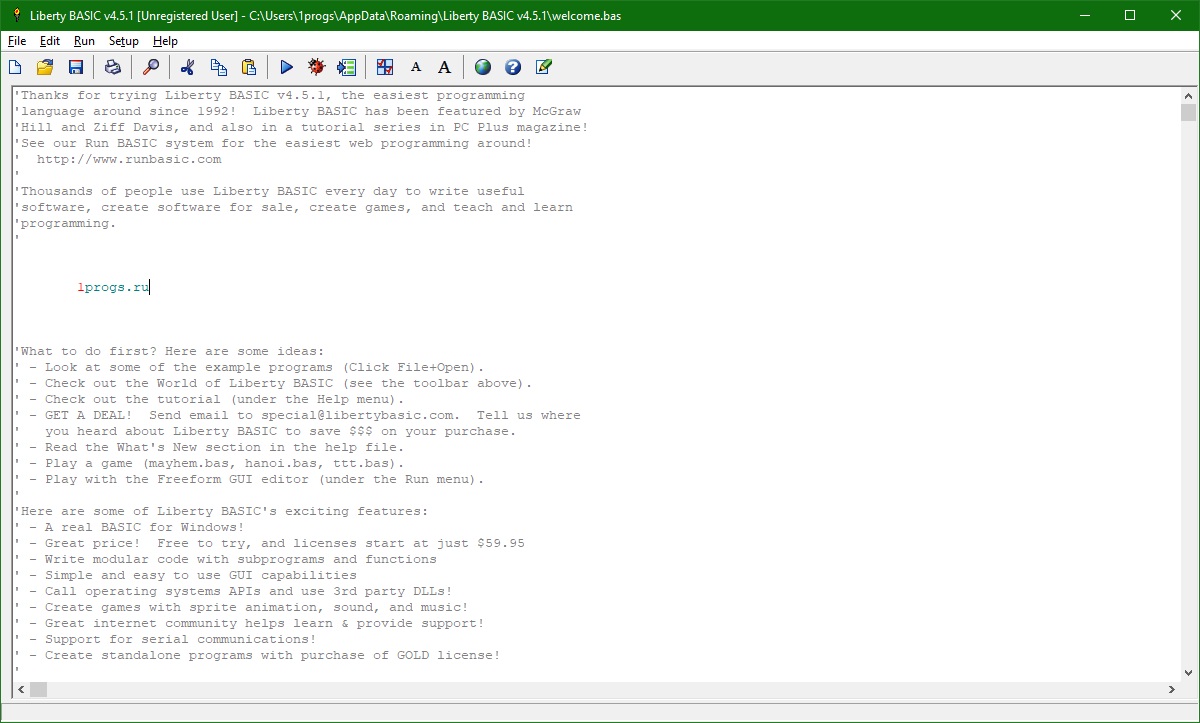Click 'language around since 1992!' comment line

pos(297,112)
